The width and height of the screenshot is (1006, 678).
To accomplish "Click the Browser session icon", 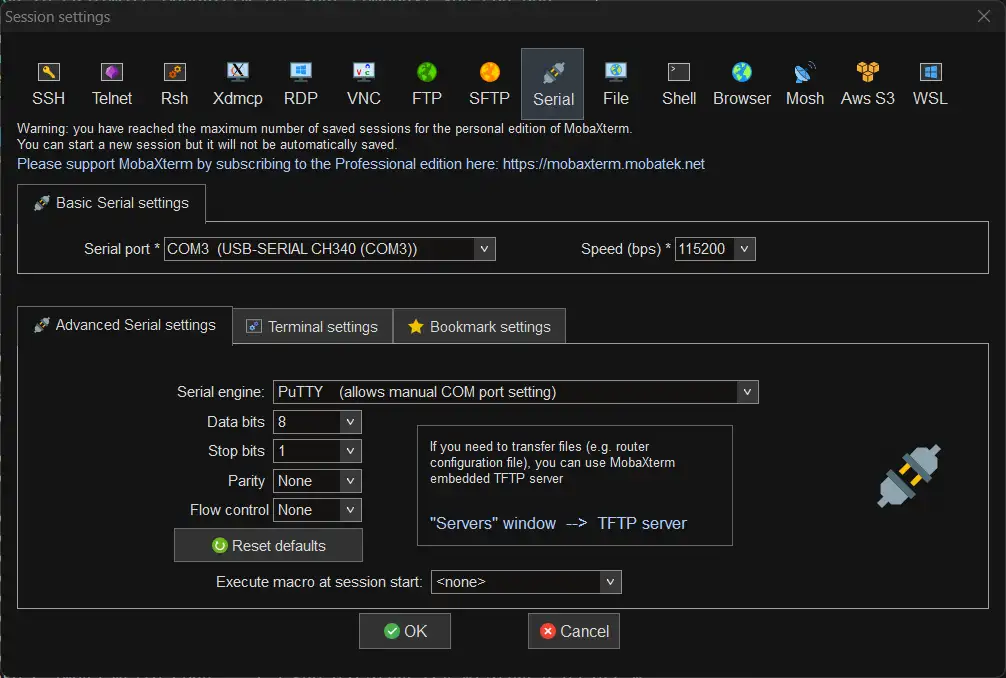I will coord(741,83).
